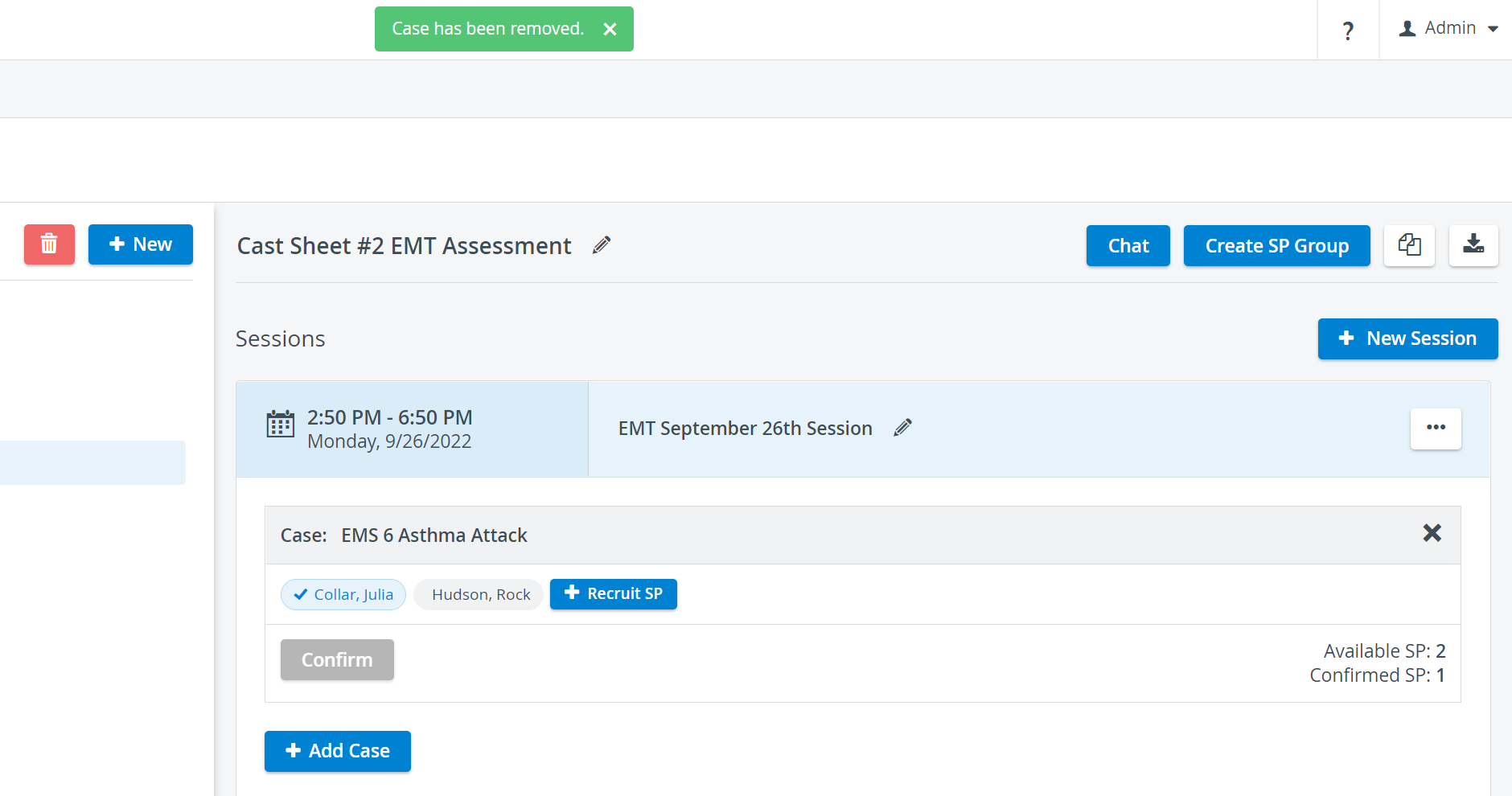Remove the EMS 6 Asthma Attack case

[x=1432, y=533]
